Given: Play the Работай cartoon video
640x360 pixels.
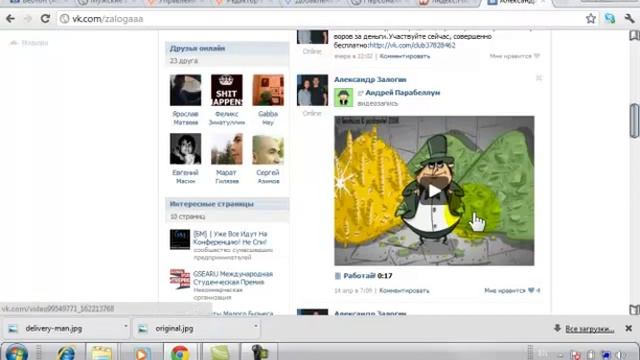Looking at the screenshot, I should (434, 191).
